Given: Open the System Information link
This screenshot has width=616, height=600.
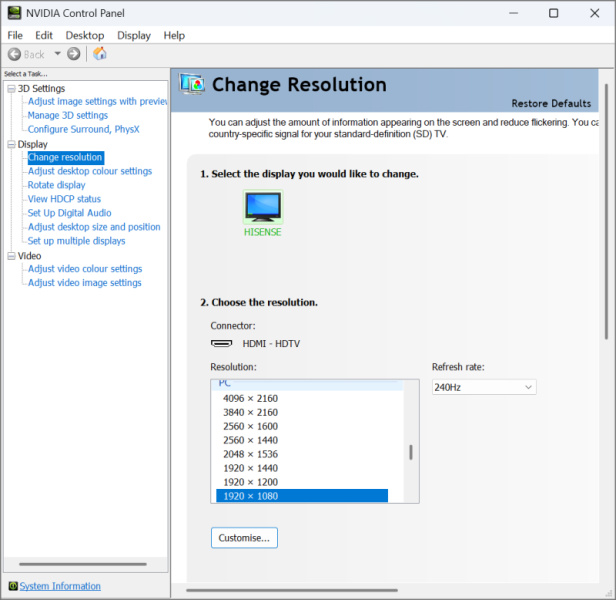Looking at the screenshot, I should point(60,586).
